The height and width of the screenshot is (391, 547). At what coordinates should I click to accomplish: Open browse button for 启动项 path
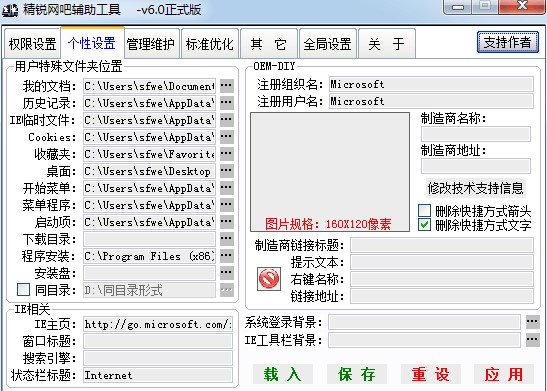pyautogui.click(x=227, y=222)
